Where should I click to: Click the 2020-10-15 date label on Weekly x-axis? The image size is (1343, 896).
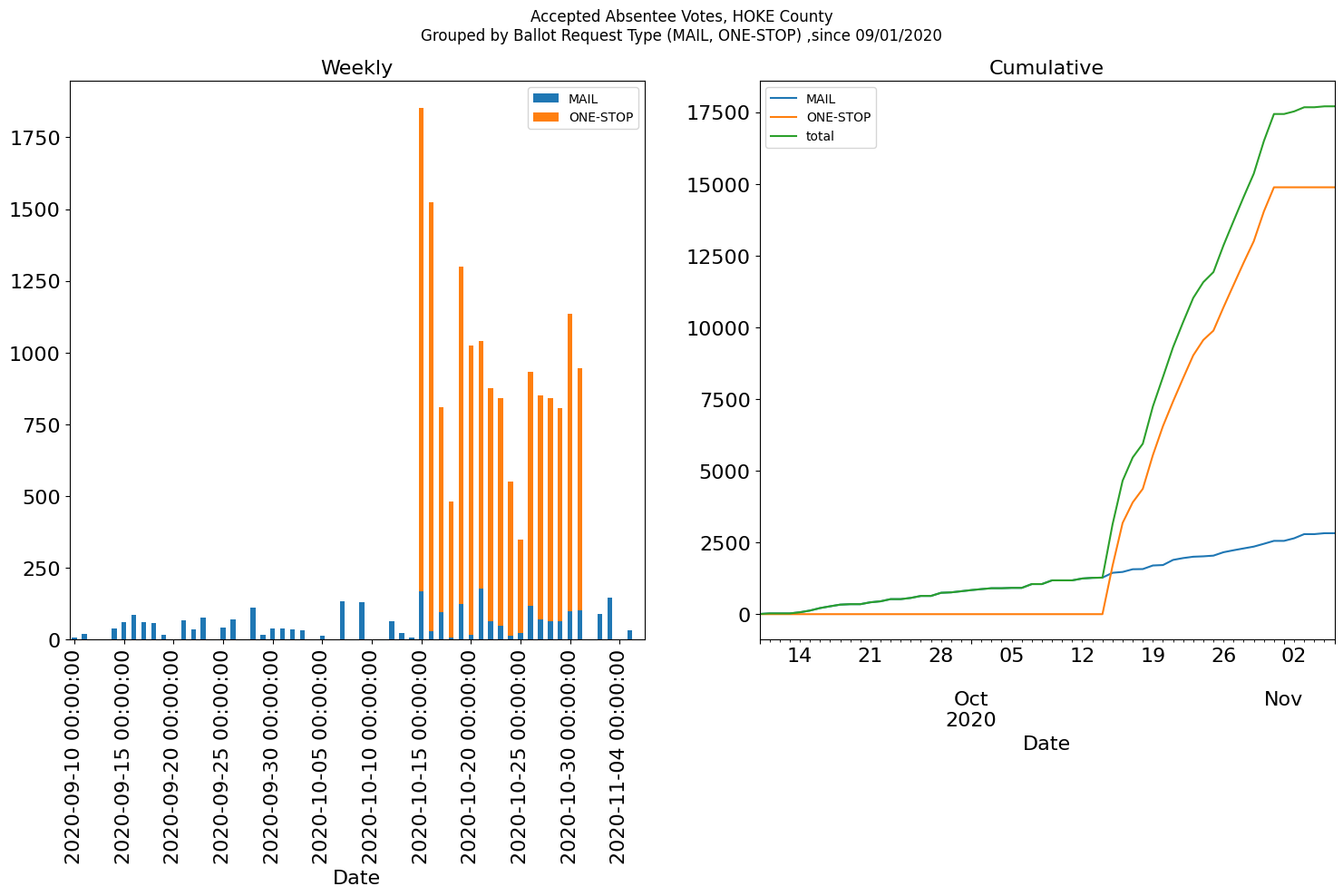[x=420, y=756]
